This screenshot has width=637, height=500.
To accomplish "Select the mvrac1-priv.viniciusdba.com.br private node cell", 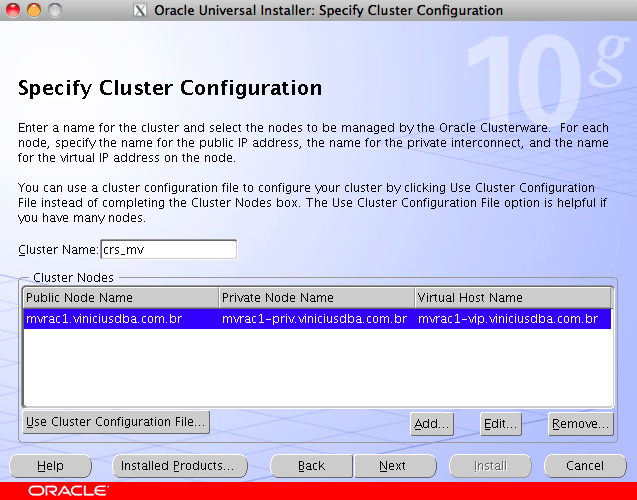I will 315,319.
